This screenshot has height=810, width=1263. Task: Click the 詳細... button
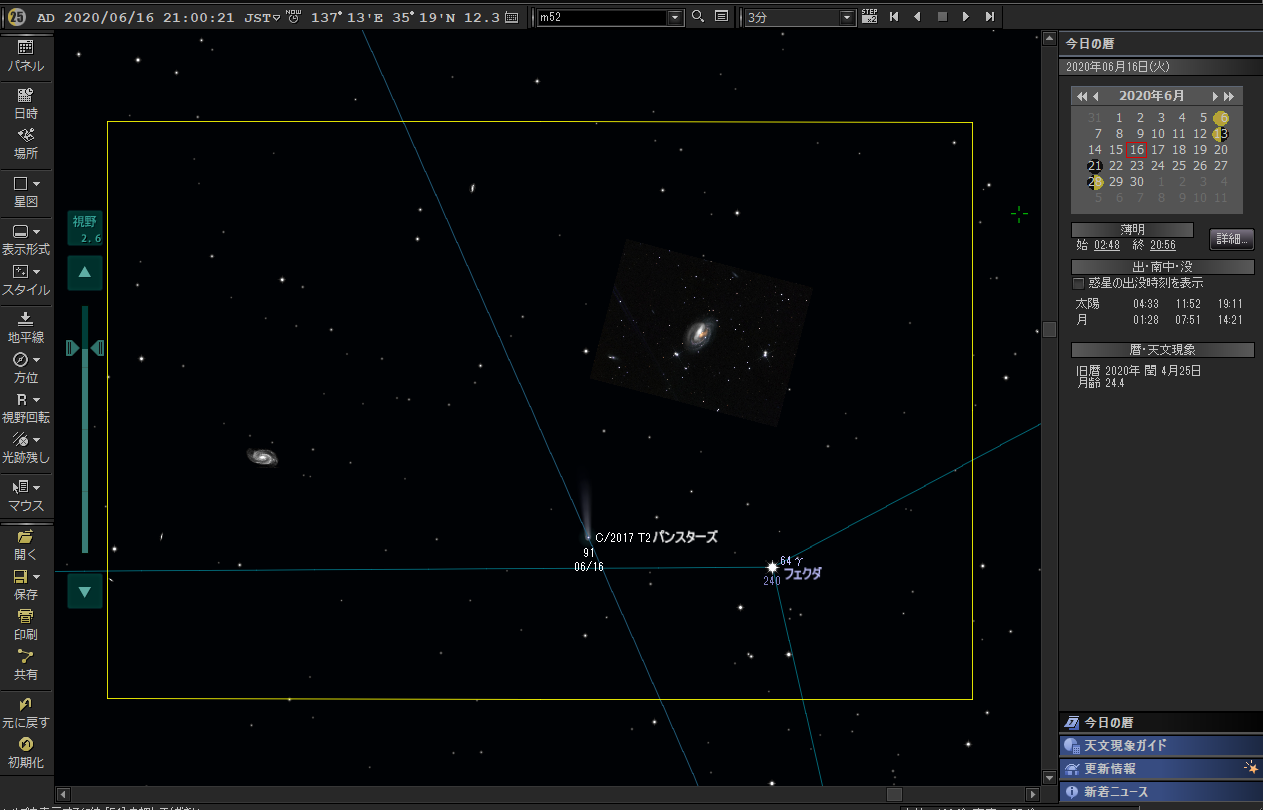(x=1232, y=239)
